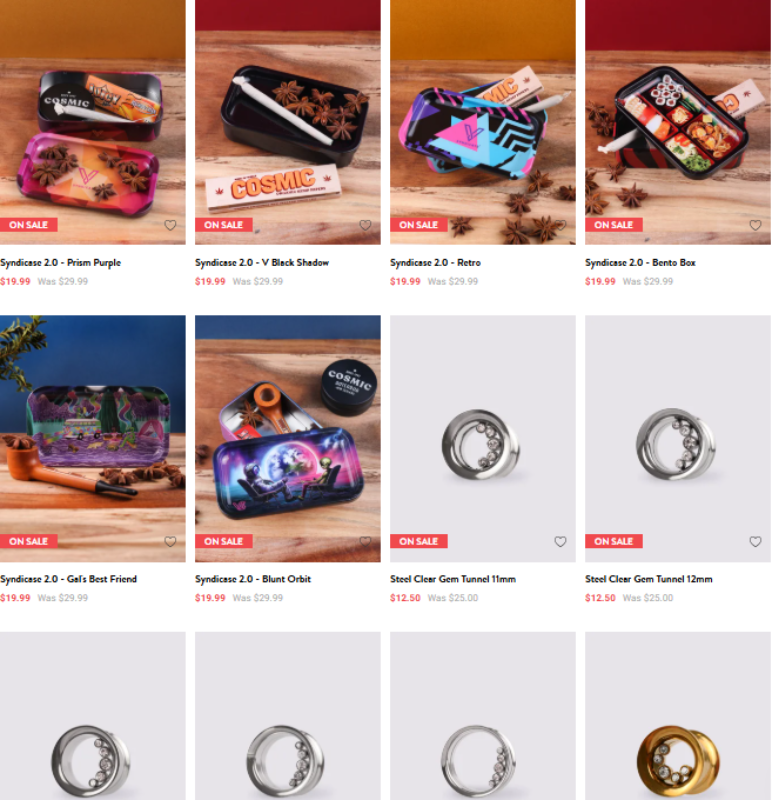772x800 pixels.
Task: Click ON SALE badge on 12mm tunnel
Action: (x=613, y=541)
